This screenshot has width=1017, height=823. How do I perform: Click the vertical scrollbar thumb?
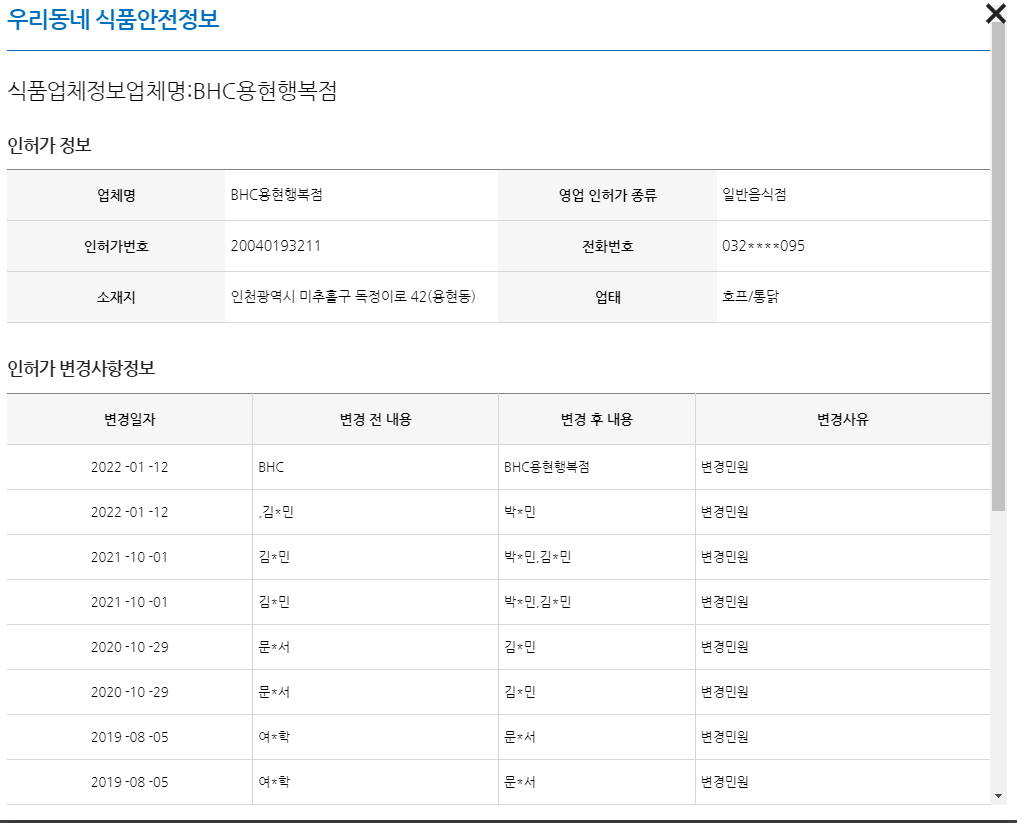point(998,266)
